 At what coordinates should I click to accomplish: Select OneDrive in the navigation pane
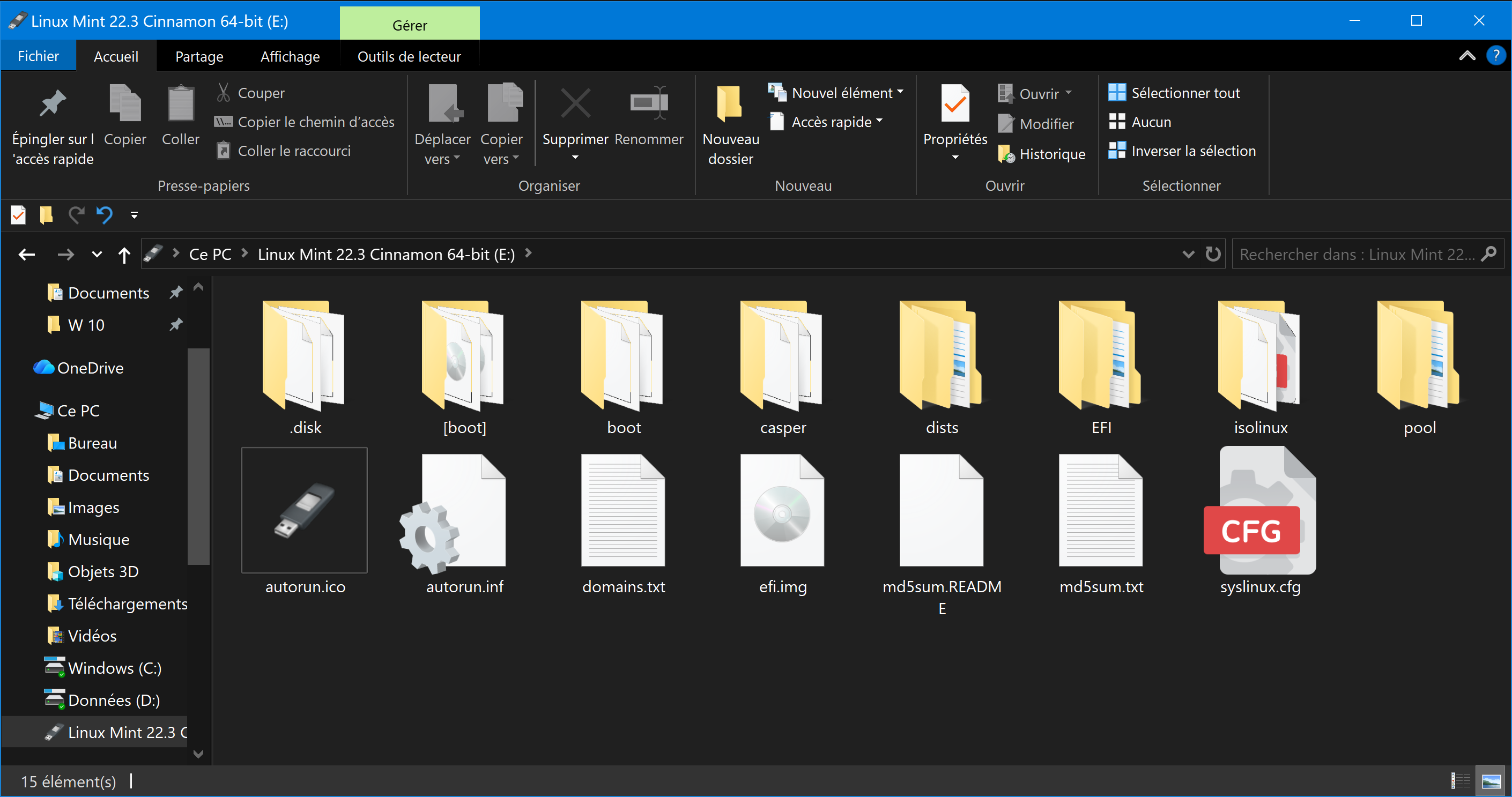pos(79,368)
